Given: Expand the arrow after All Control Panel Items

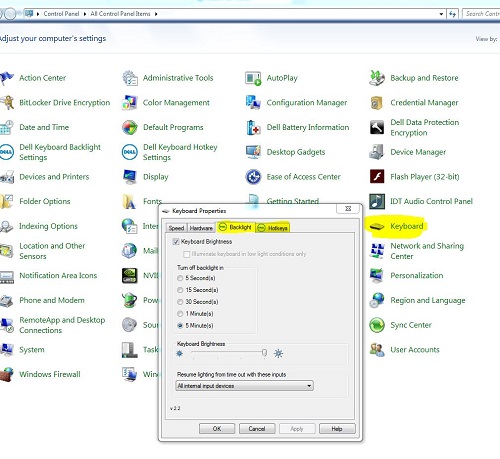Looking at the screenshot, I should coord(156,14).
